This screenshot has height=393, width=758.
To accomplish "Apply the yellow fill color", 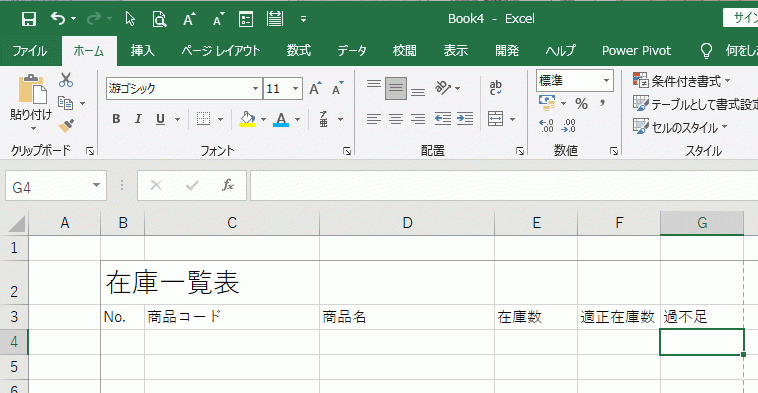I will point(247,119).
